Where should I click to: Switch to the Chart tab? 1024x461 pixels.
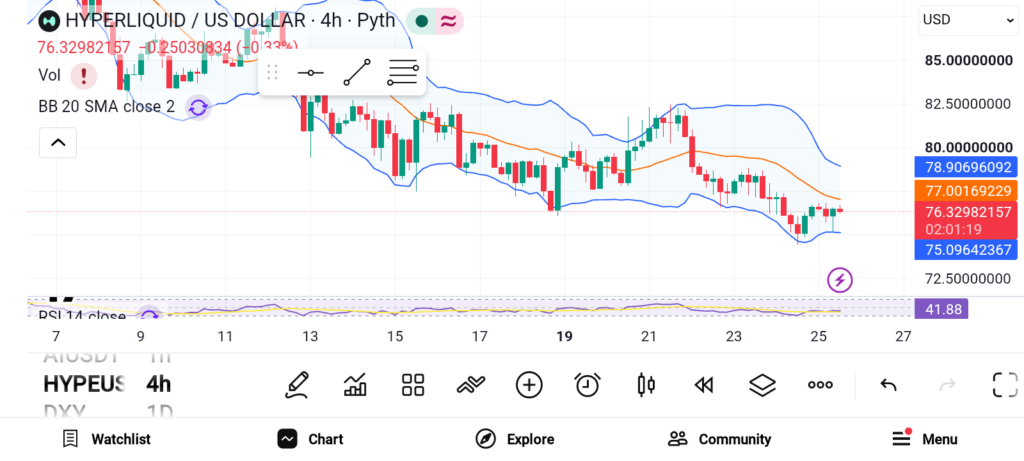(310, 439)
